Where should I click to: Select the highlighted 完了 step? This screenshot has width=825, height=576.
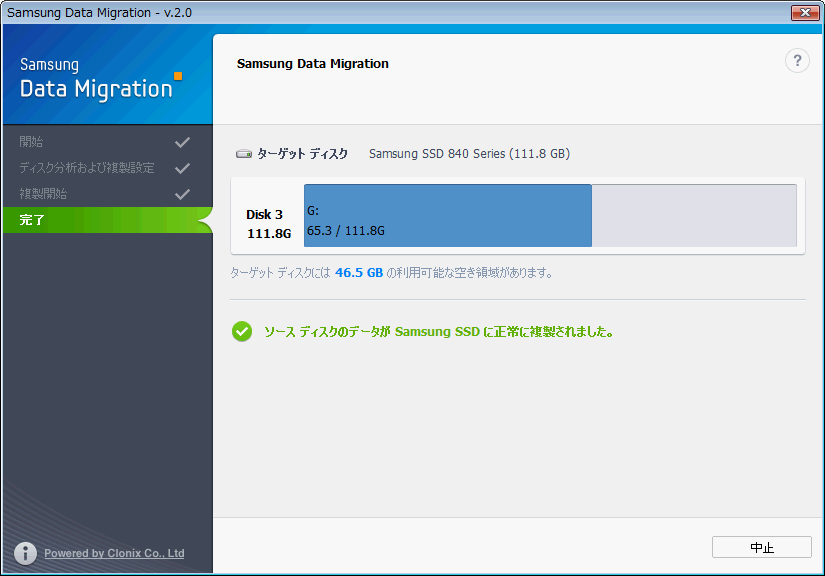[32, 220]
